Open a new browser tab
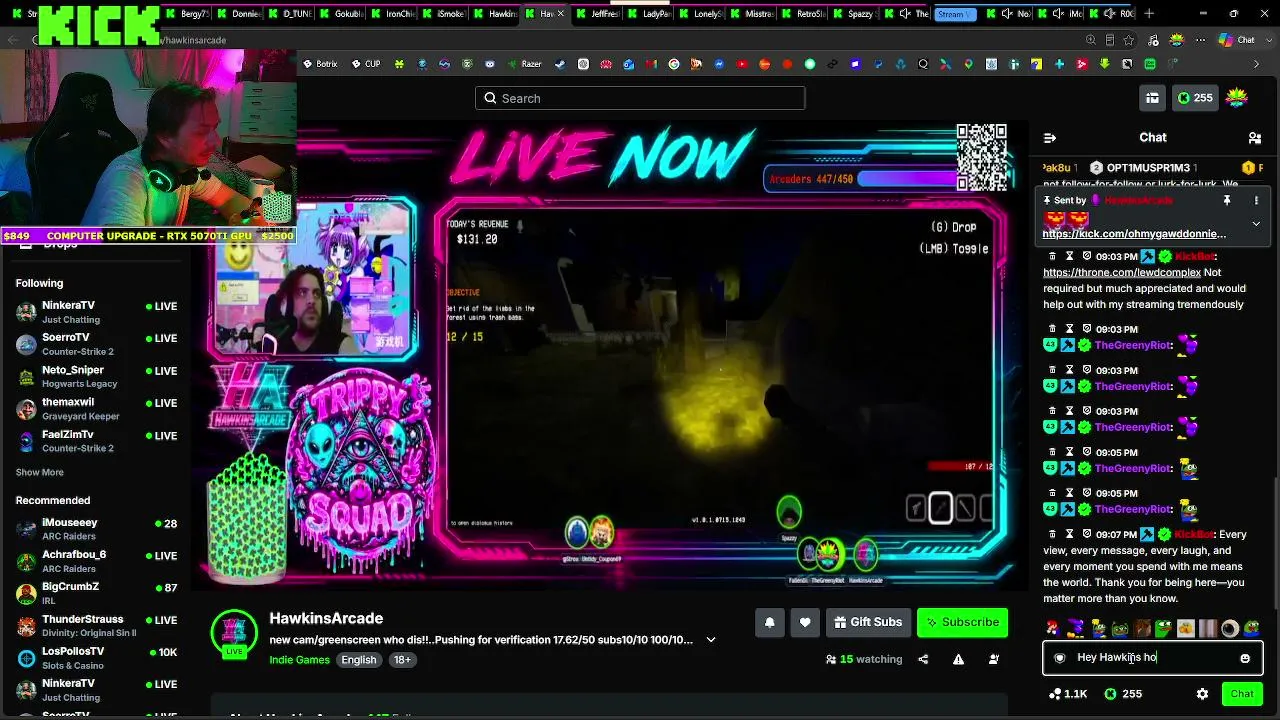The image size is (1280, 720). 1149,14
